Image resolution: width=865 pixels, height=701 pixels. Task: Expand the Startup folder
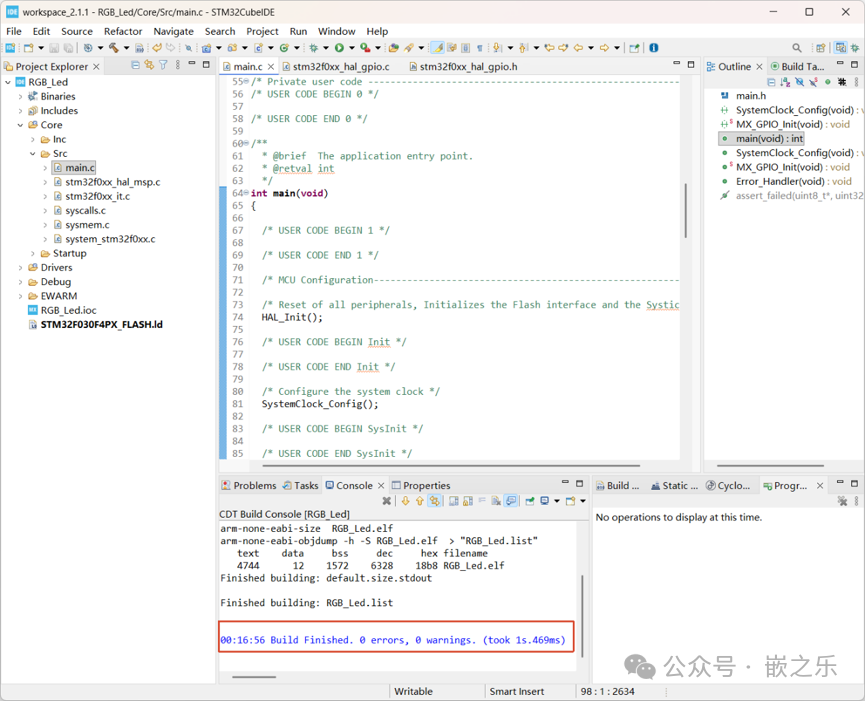[33, 254]
